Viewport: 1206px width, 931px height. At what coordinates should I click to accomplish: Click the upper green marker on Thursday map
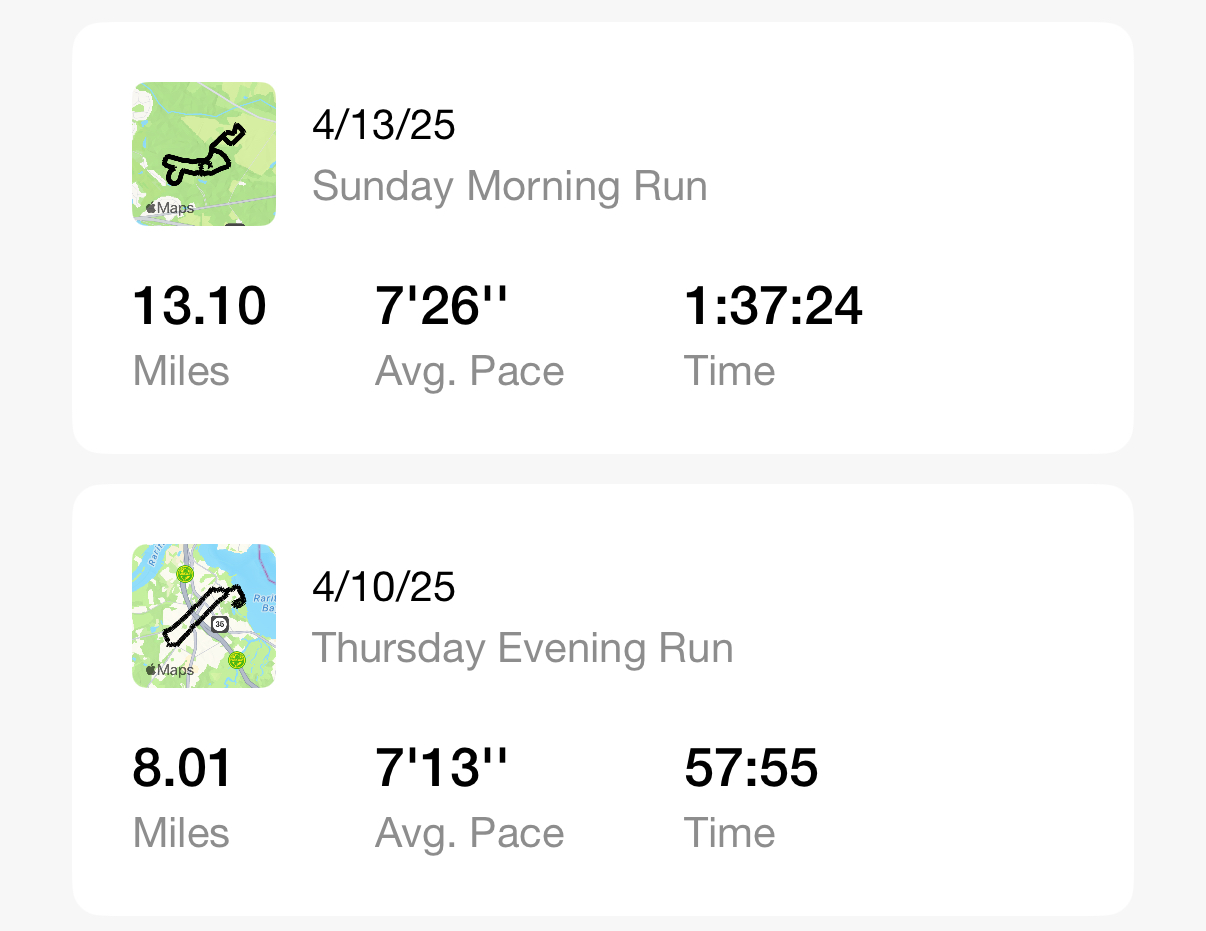[184, 574]
